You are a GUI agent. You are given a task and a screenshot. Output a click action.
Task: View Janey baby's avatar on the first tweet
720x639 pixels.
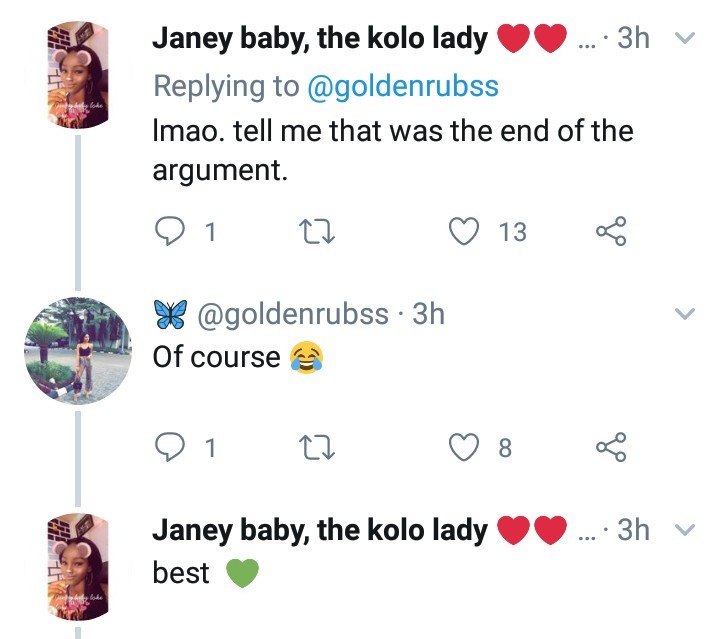78,75
